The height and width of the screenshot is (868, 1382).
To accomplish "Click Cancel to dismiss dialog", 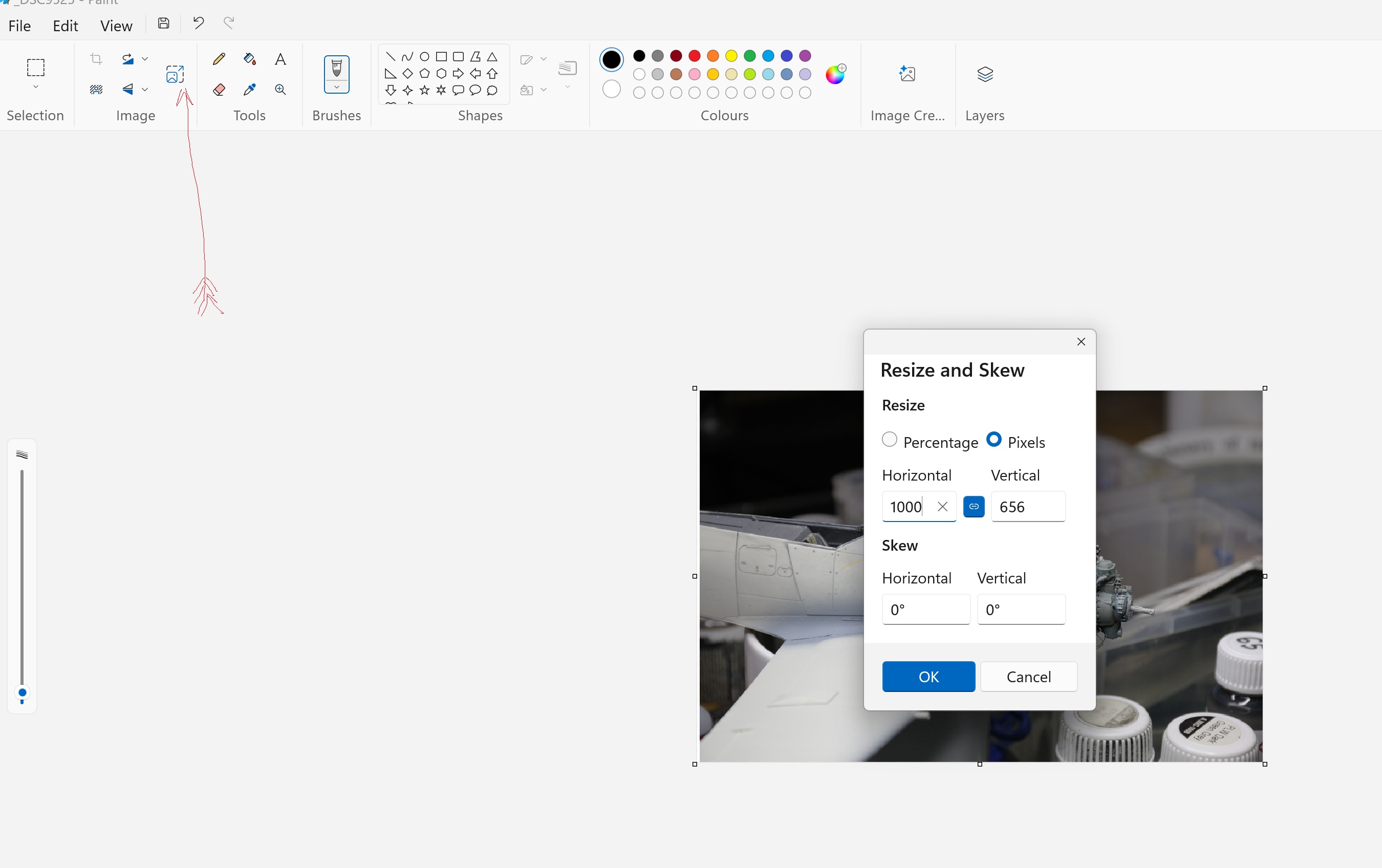I will 1029,677.
